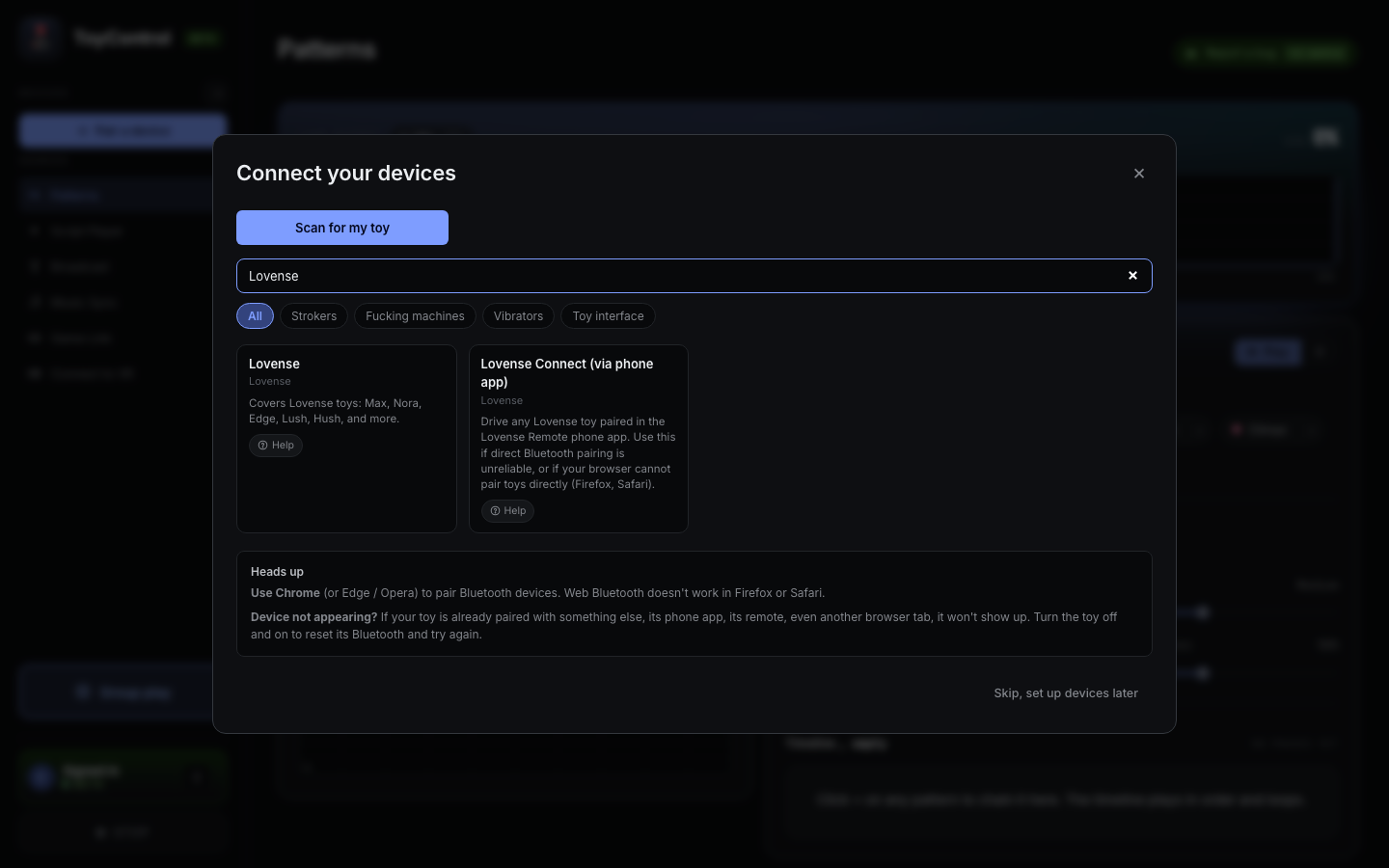Filter by Strokers
Image resolution: width=1389 pixels, height=868 pixels.
[x=314, y=316]
